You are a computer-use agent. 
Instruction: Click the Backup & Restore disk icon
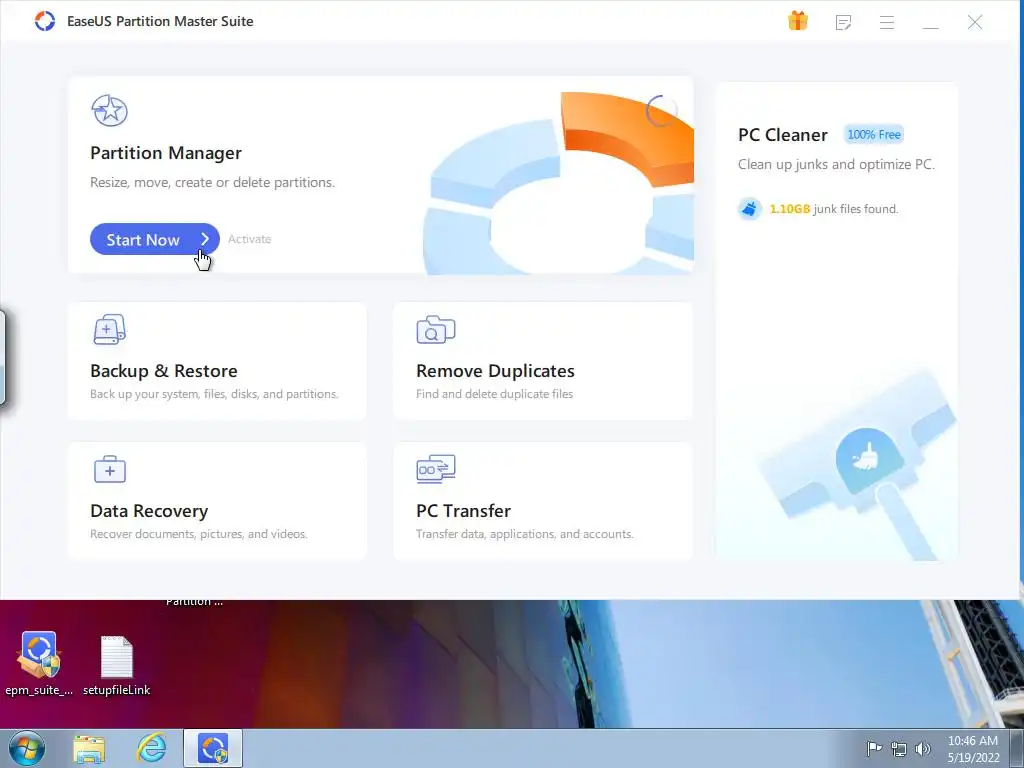point(110,329)
